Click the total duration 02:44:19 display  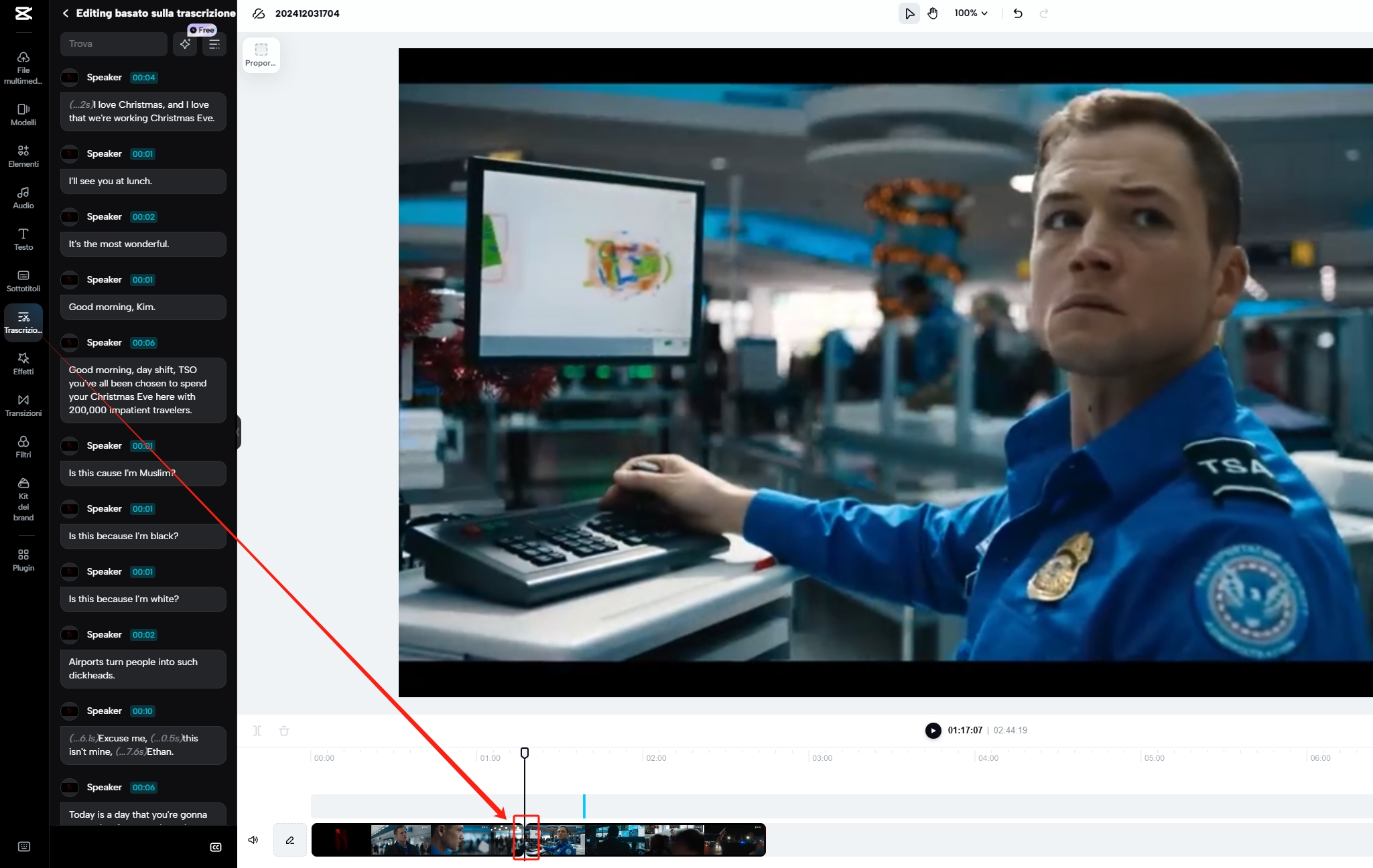[1010, 731]
